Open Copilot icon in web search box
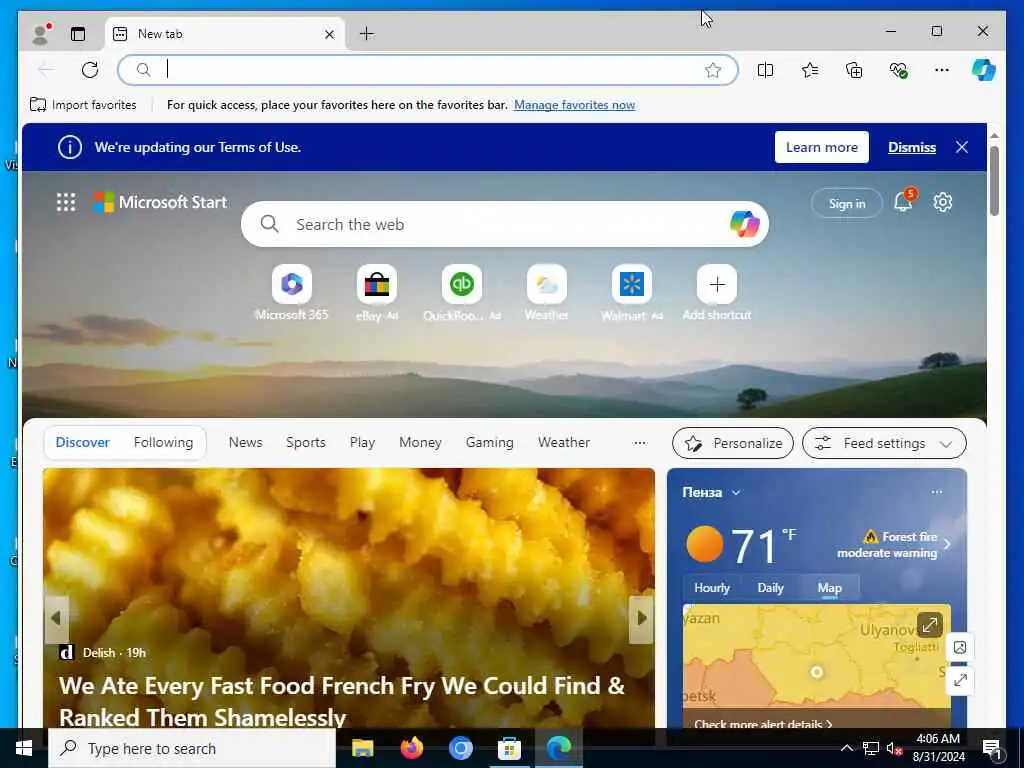The image size is (1024, 768). point(744,224)
